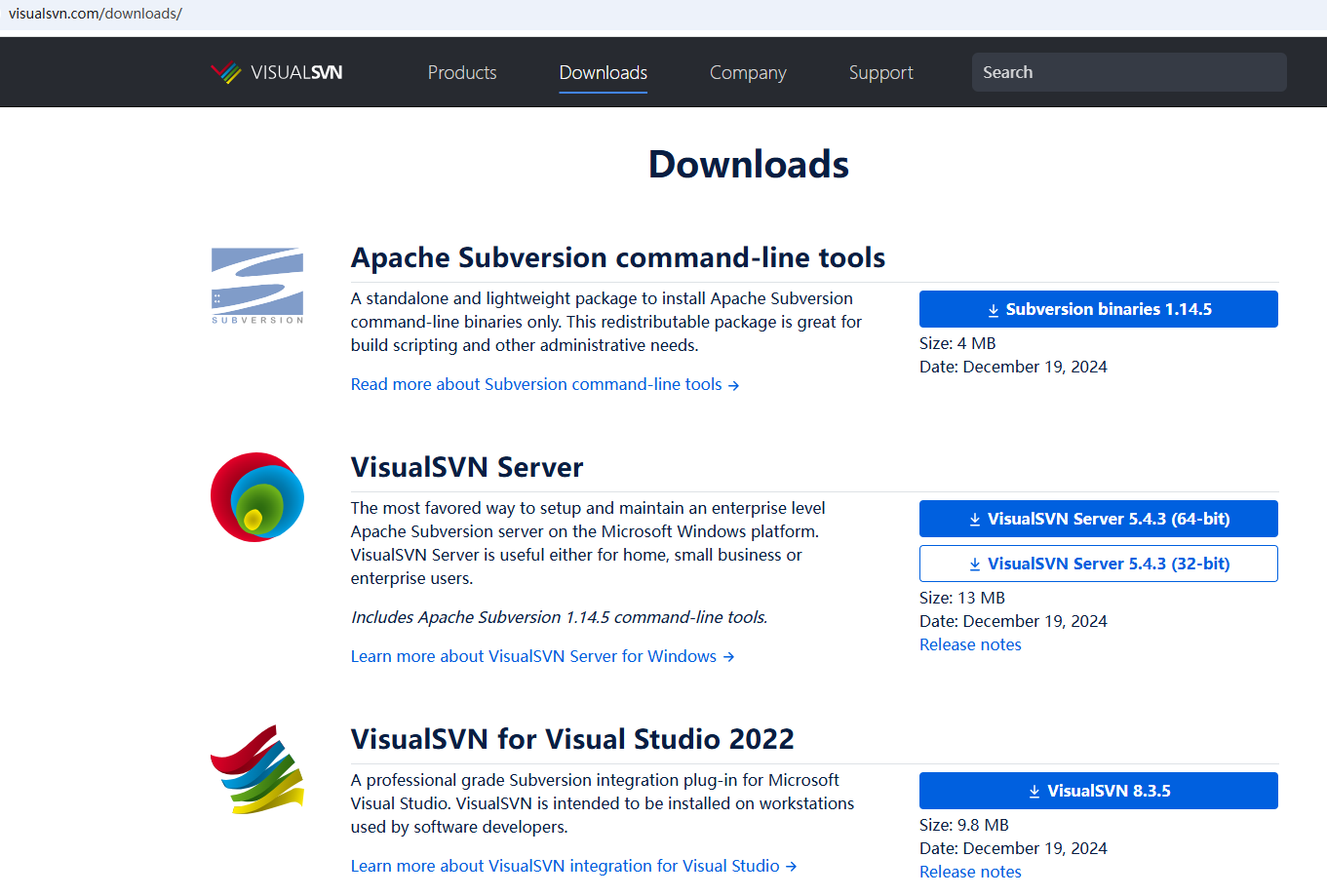Click the VisualSVN Server circular logo

click(257, 497)
